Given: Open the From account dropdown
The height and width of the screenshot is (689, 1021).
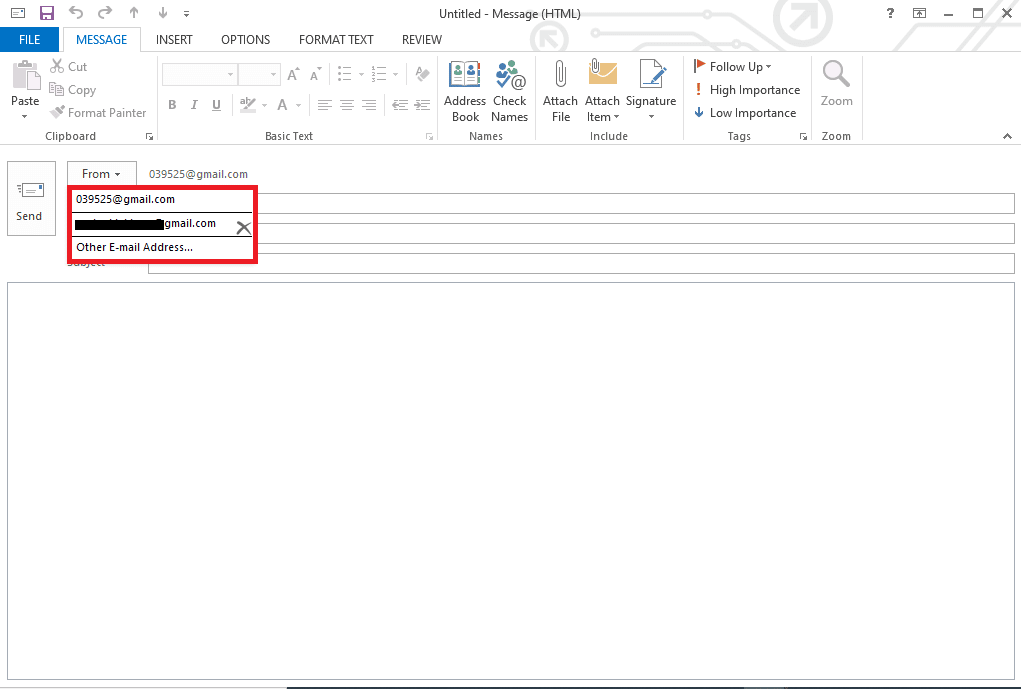Looking at the screenshot, I should coord(101,173).
